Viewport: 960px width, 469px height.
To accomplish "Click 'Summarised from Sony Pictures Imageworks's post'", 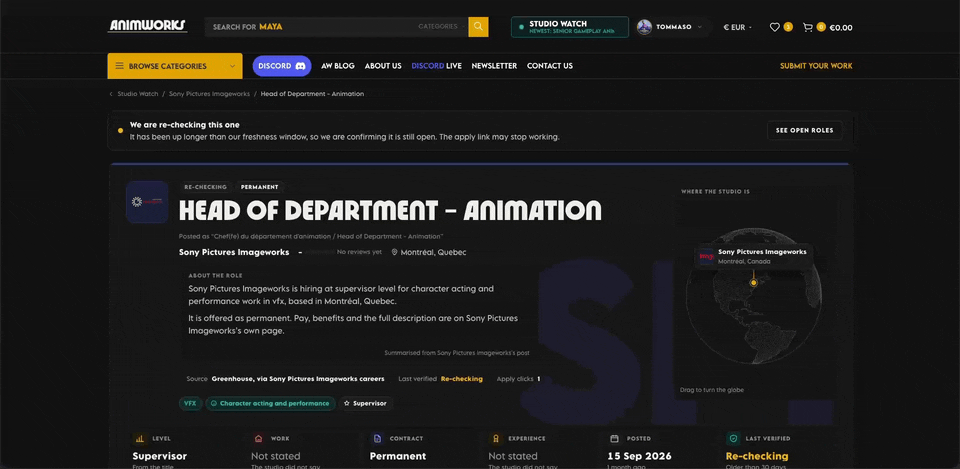I will (x=457, y=353).
